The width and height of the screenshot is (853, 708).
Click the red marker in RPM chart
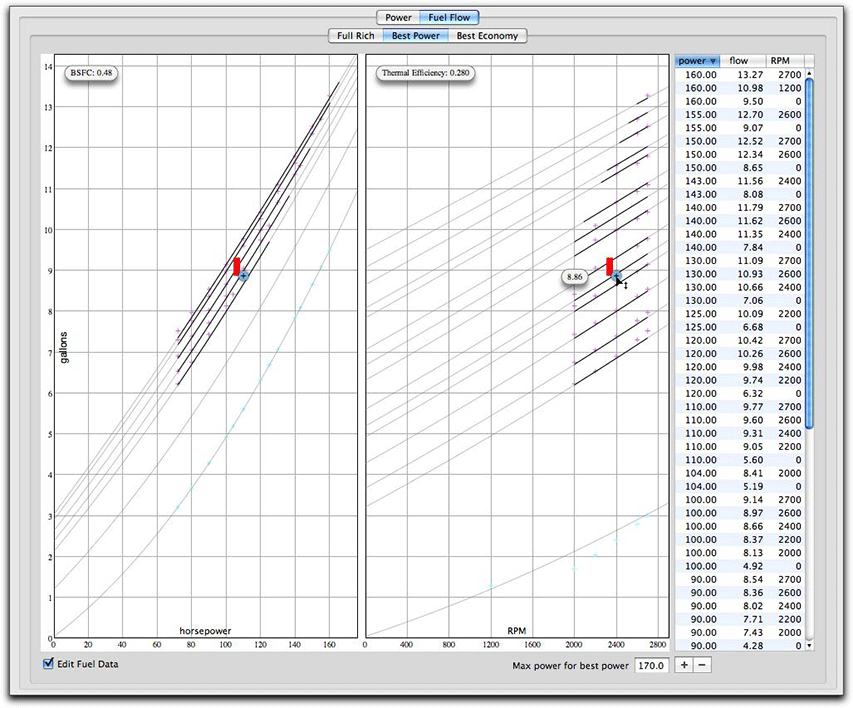[x=610, y=266]
